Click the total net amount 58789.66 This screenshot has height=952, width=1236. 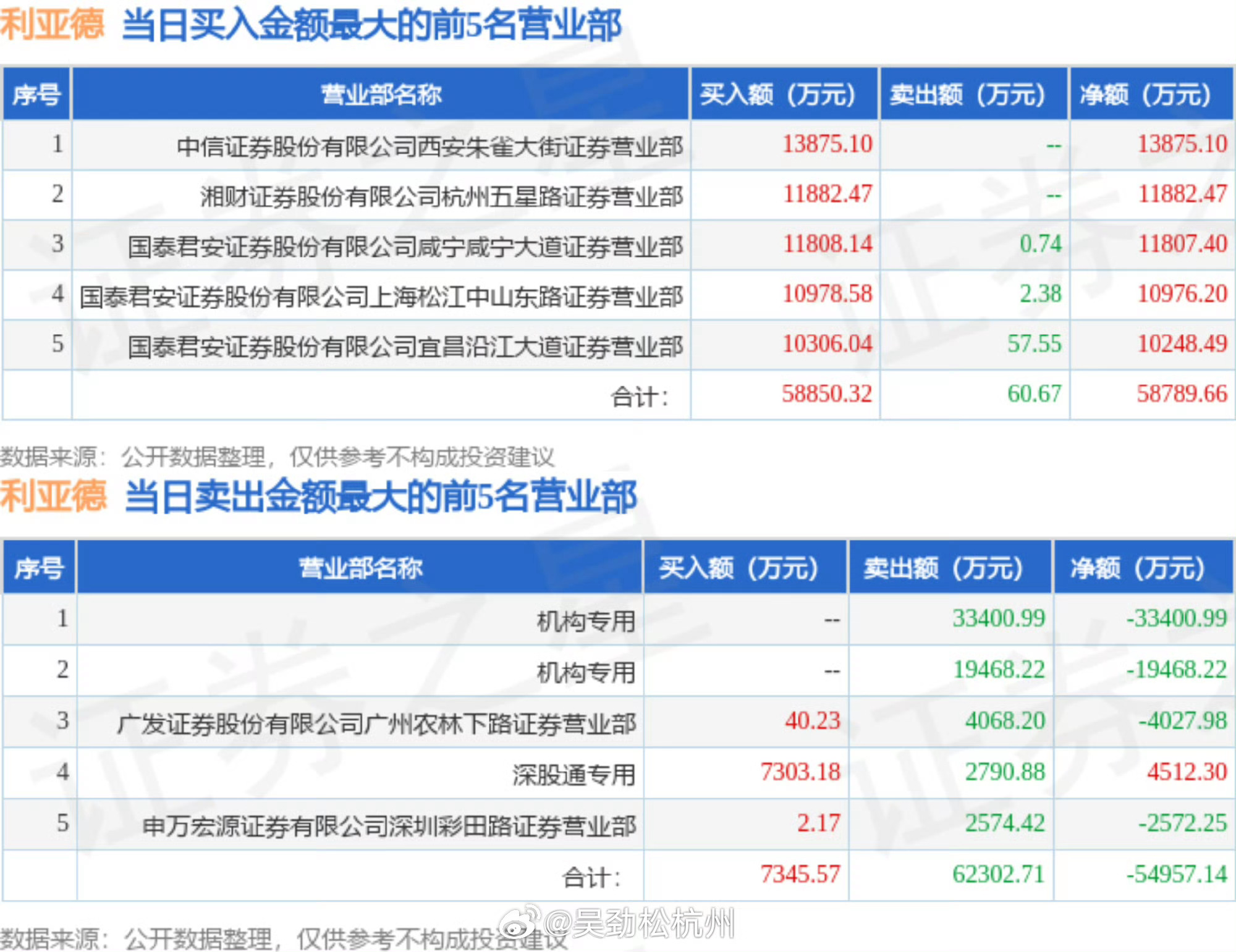(1182, 394)
